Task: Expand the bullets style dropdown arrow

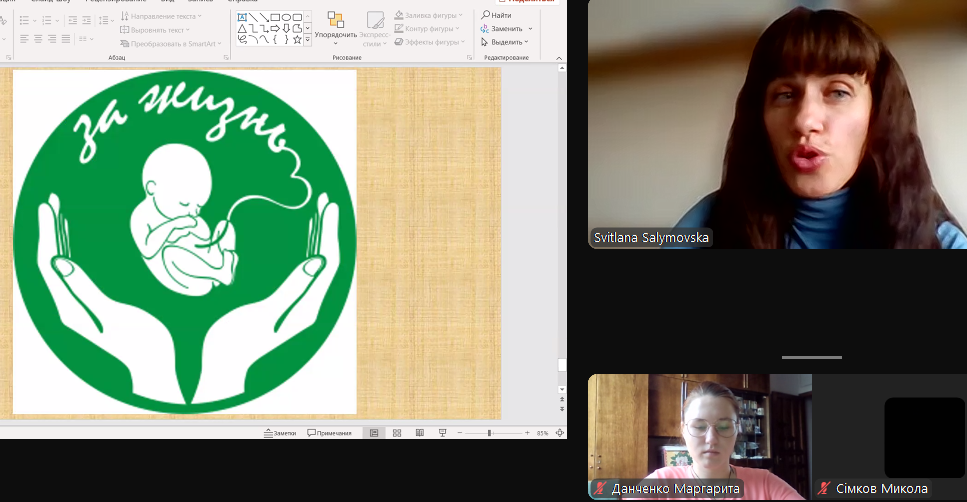Action: point(35,20)
